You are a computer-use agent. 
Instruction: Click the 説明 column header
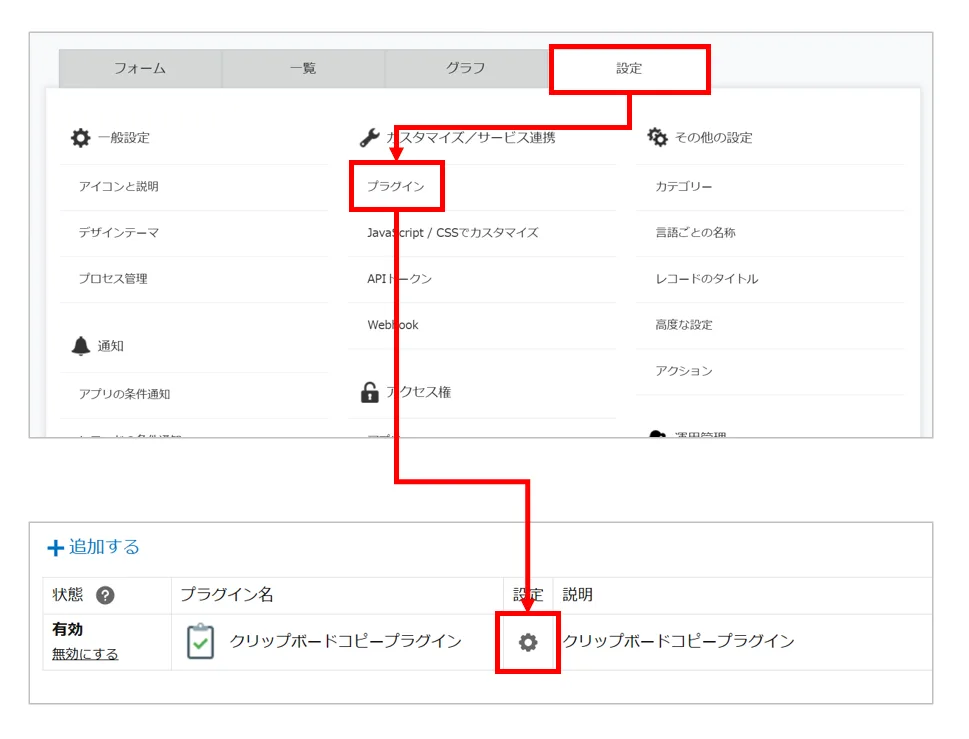click(577, 594)
